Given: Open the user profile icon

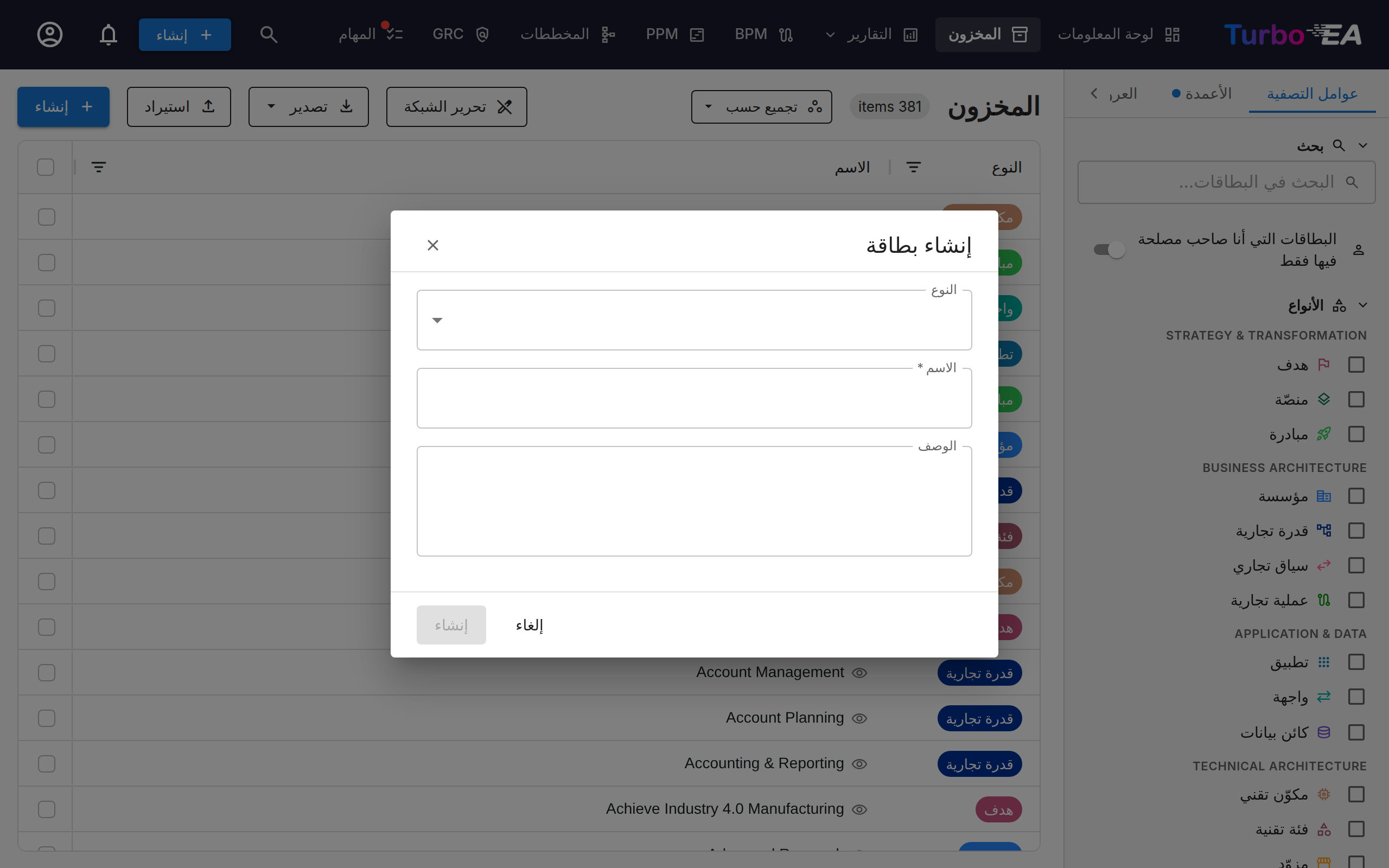Looking at the screenshot, I should point(50,34).
